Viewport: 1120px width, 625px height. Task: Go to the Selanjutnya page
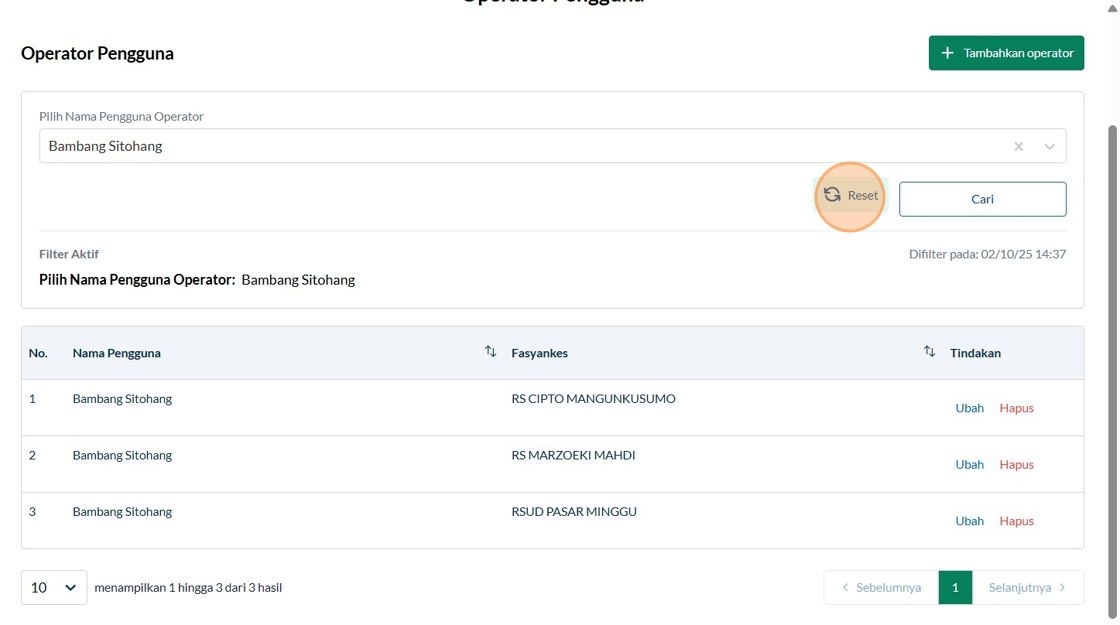1027,588
